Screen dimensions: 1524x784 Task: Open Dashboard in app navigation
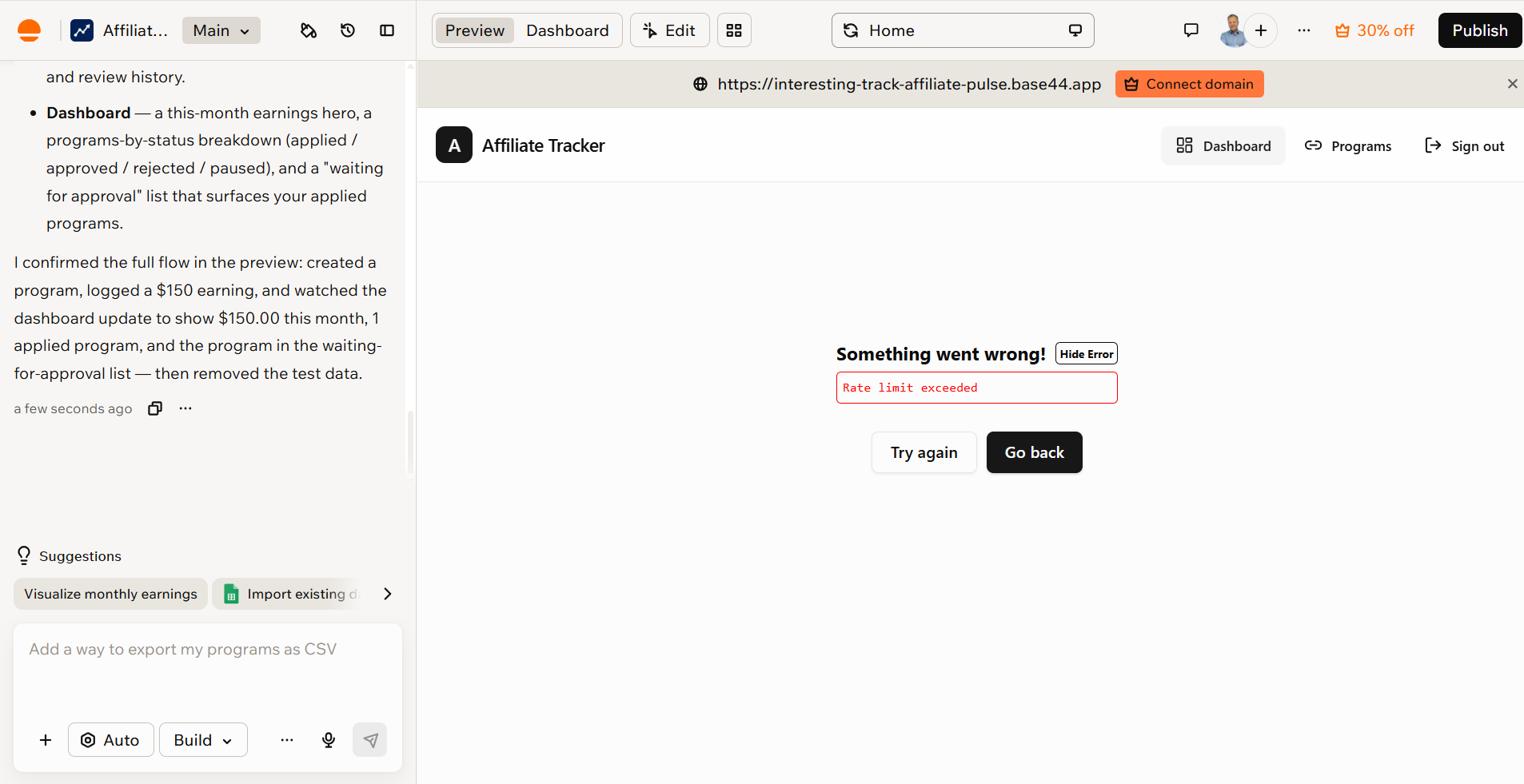pyautogui.click(x=1223, y=145)
